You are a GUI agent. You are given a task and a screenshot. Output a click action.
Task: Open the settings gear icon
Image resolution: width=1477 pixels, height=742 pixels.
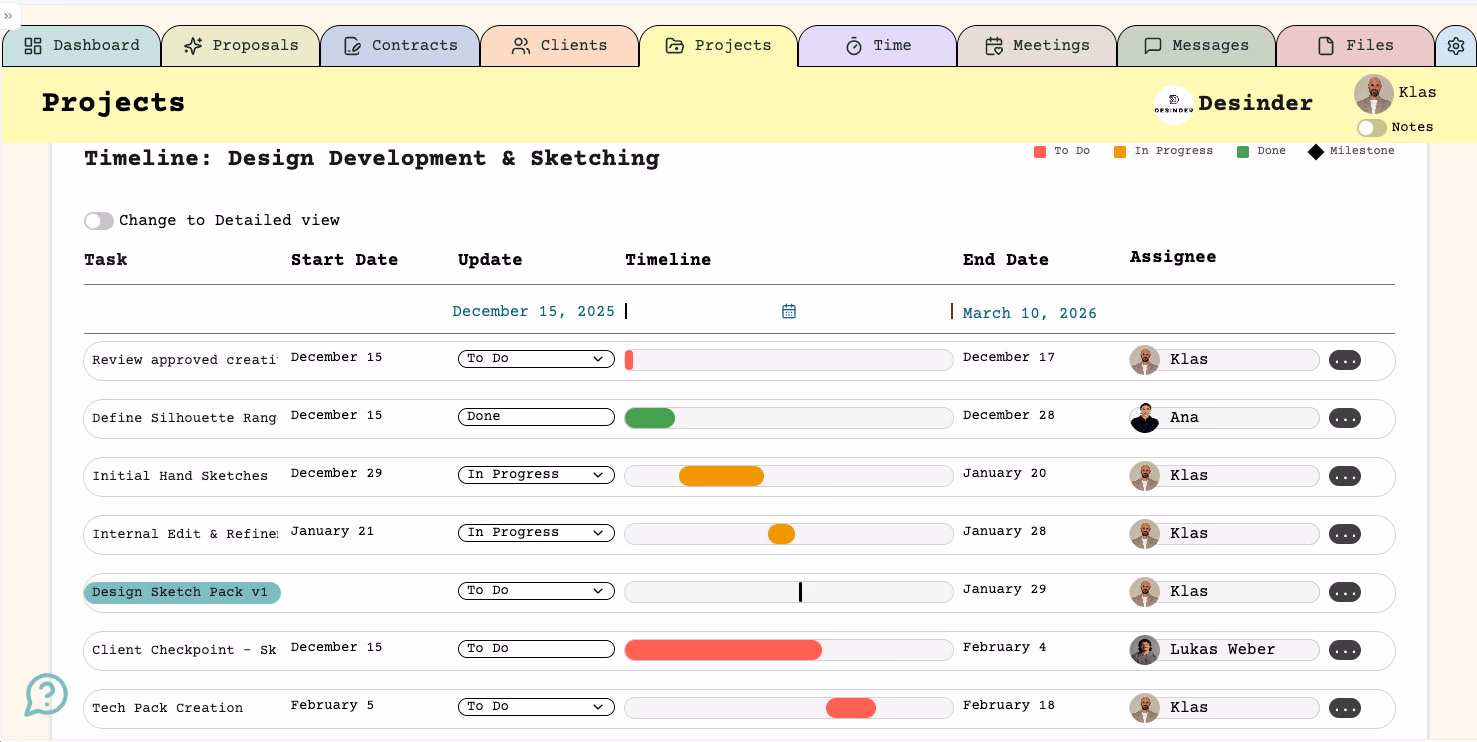tap(1456, 46)
